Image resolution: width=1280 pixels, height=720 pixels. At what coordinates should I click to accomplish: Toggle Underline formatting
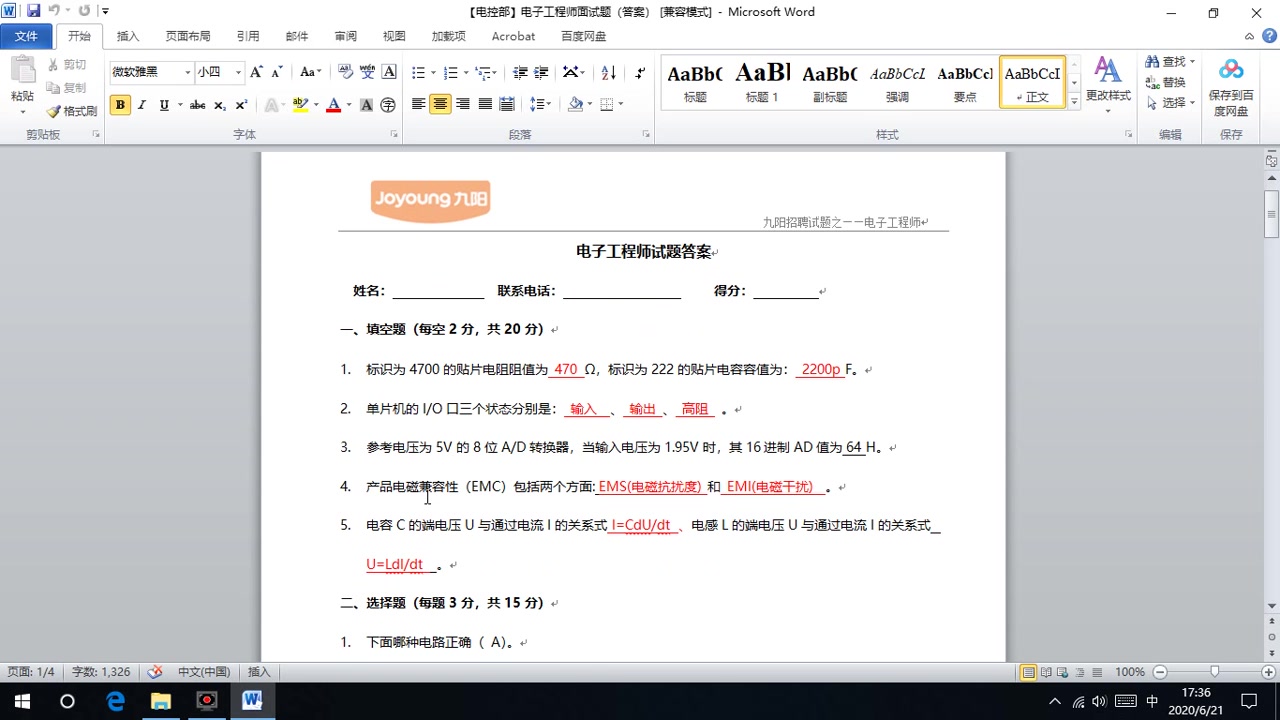pos(164,105)
